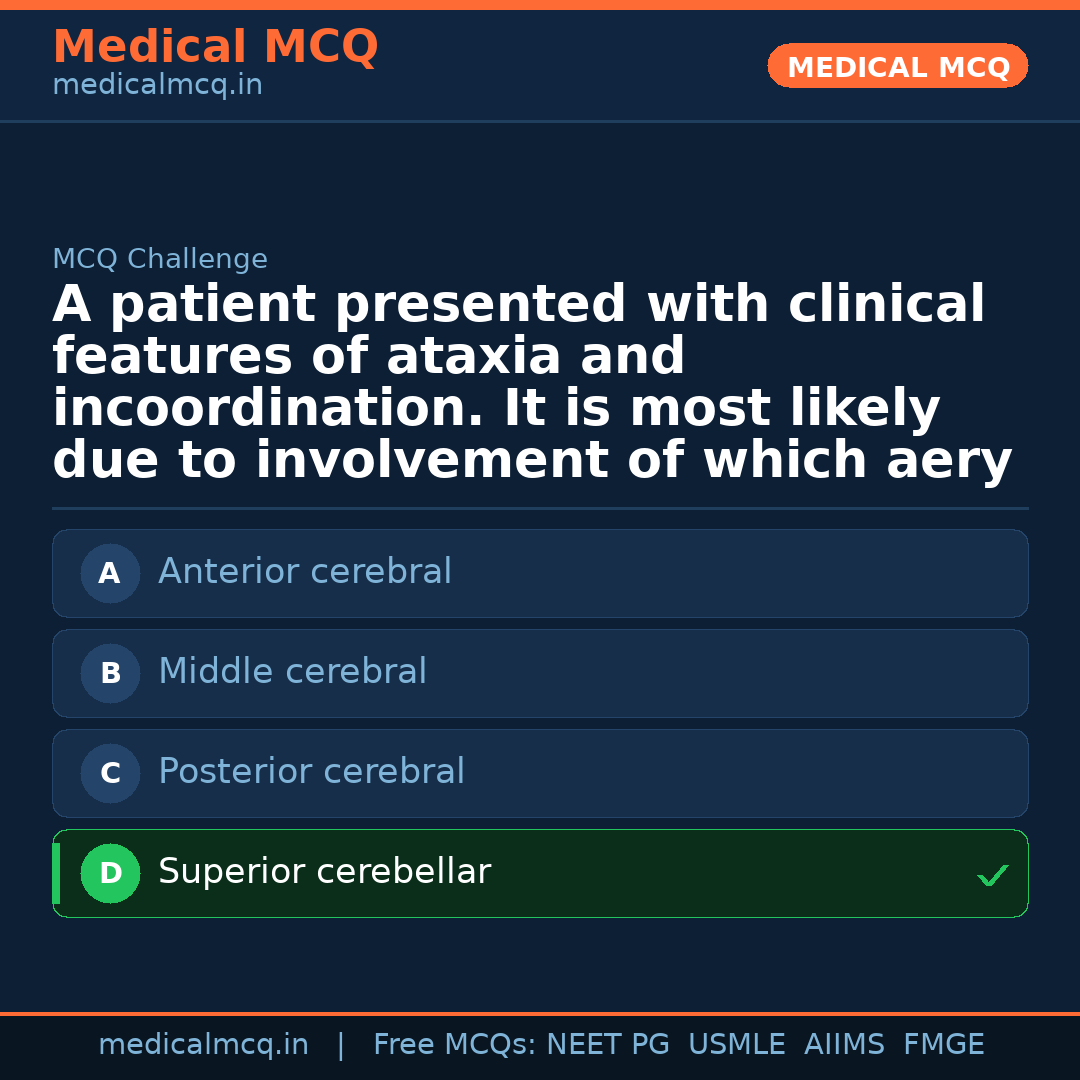Choose the "Anterior cerebral" answer text
The height and width of the screenshot is (1080, 1080).
point(305,572)
